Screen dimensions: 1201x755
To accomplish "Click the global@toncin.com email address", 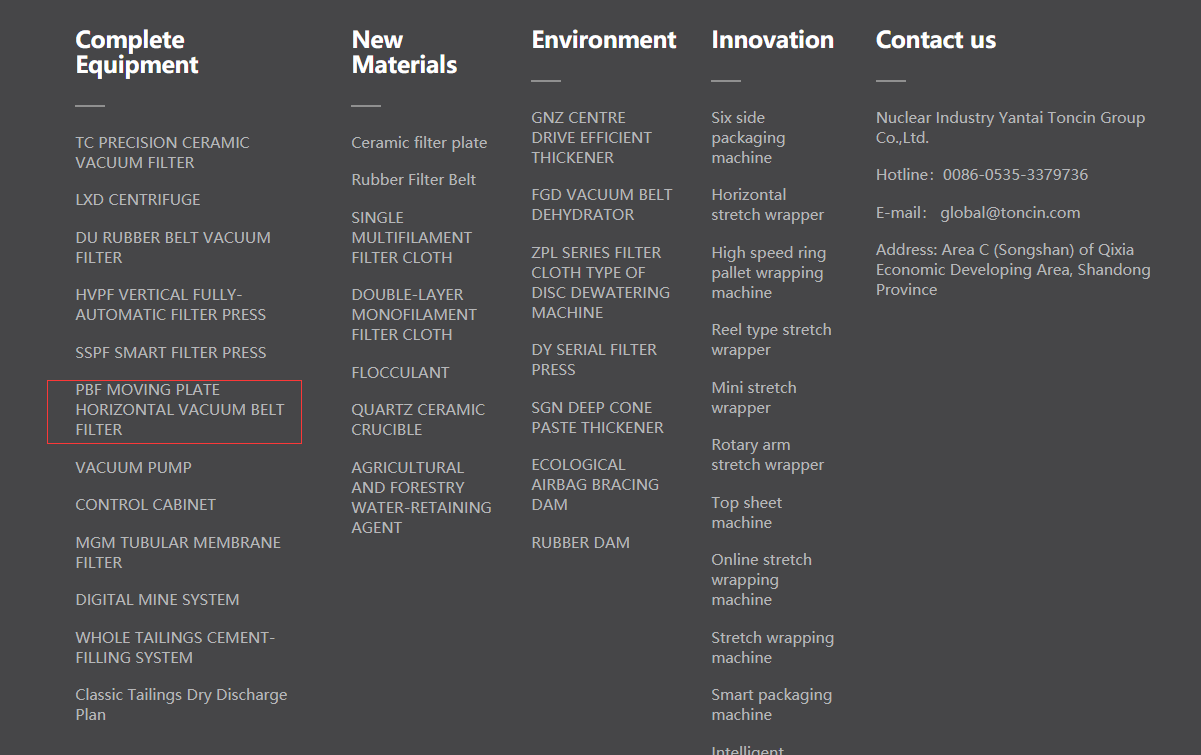I will (x=1009, y=213).
